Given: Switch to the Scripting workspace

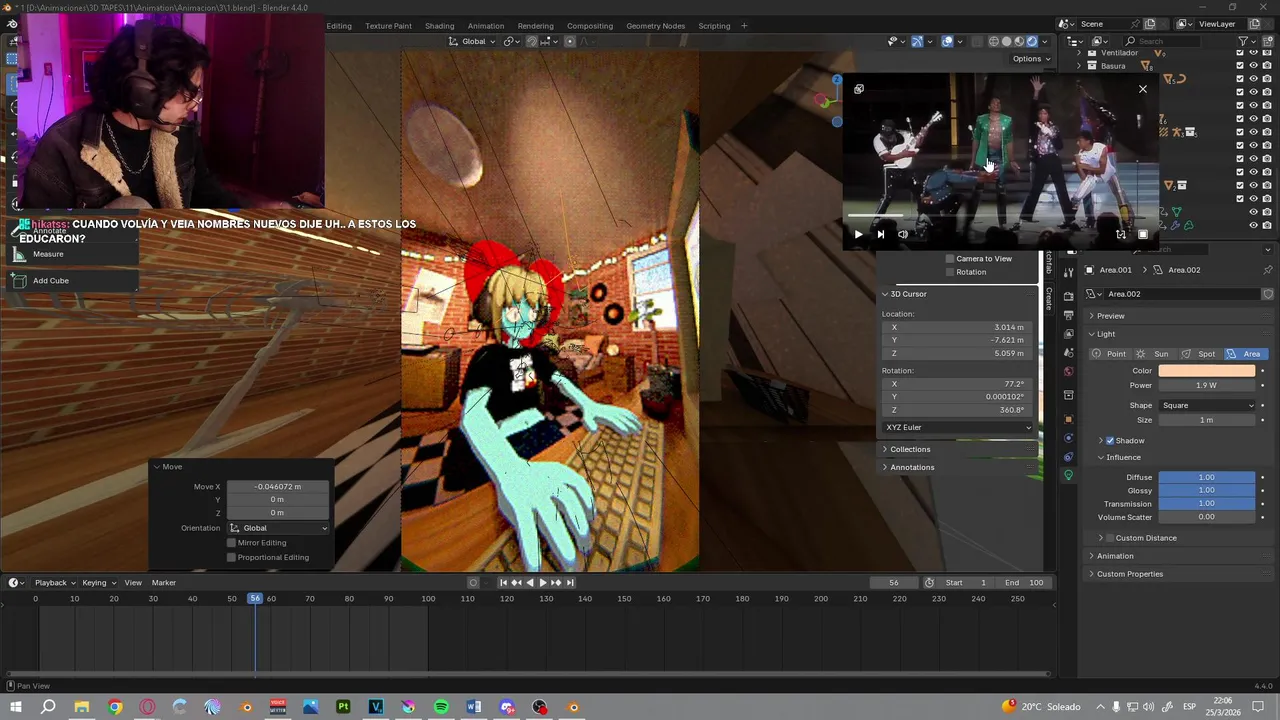Looking at the screenshot, I should coord(714,26).
